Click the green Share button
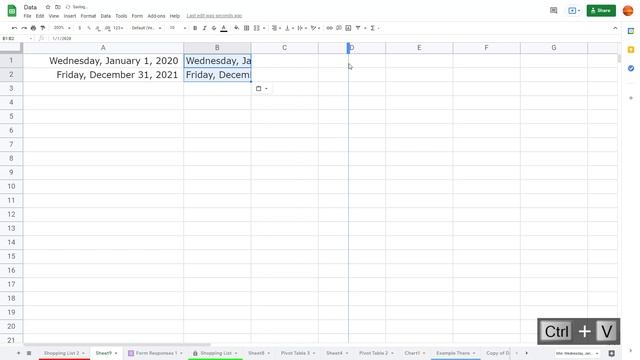The image size is (640, 360). [x=601, y=11]
